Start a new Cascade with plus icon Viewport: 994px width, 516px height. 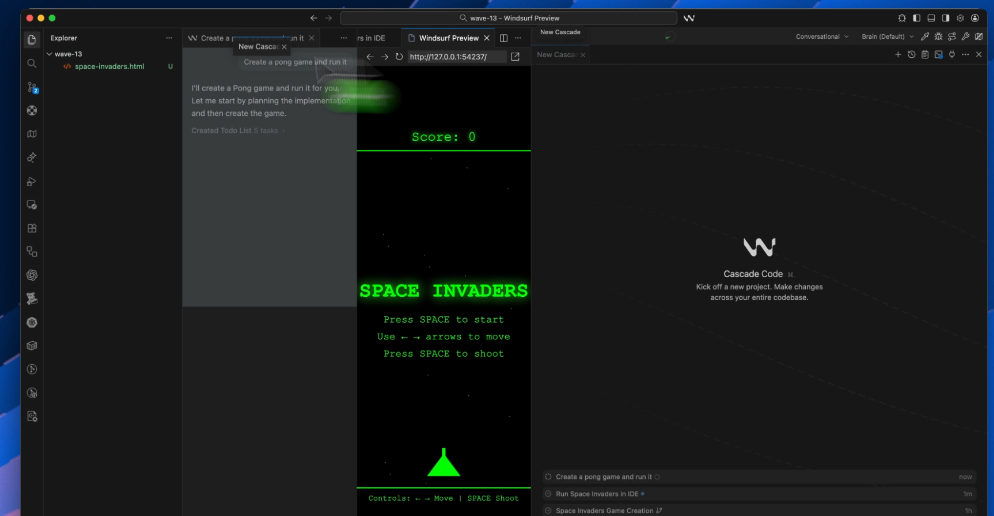[898, 55]
